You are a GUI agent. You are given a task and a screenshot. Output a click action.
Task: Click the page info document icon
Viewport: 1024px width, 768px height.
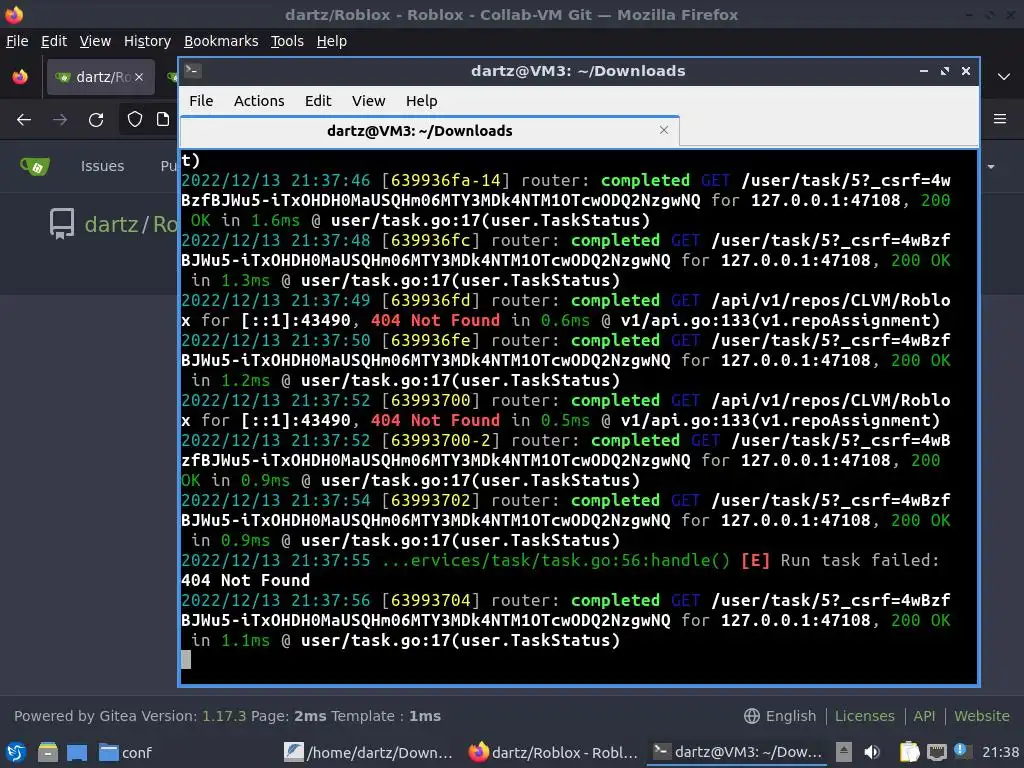[x=163, y=120]
